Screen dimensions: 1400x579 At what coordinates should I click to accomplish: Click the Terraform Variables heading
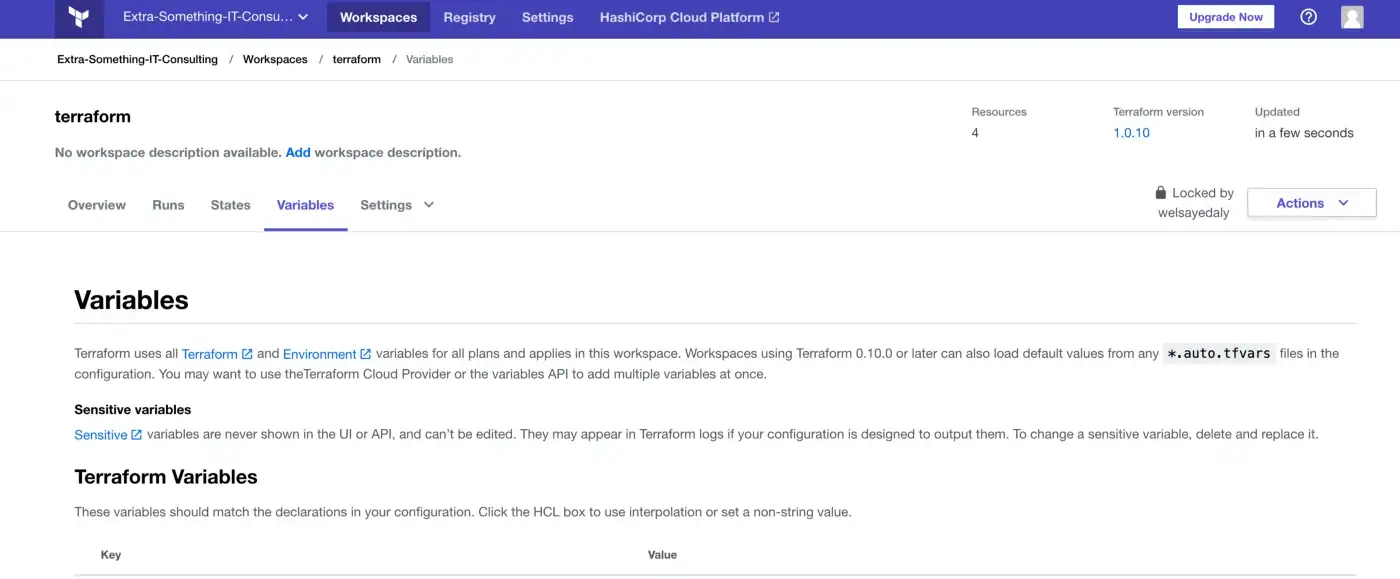point(166,477)
